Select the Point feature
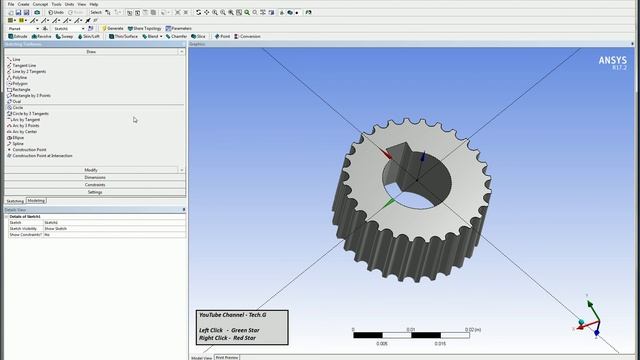This screenshot has width=640, height=360. tap(222, 36)
